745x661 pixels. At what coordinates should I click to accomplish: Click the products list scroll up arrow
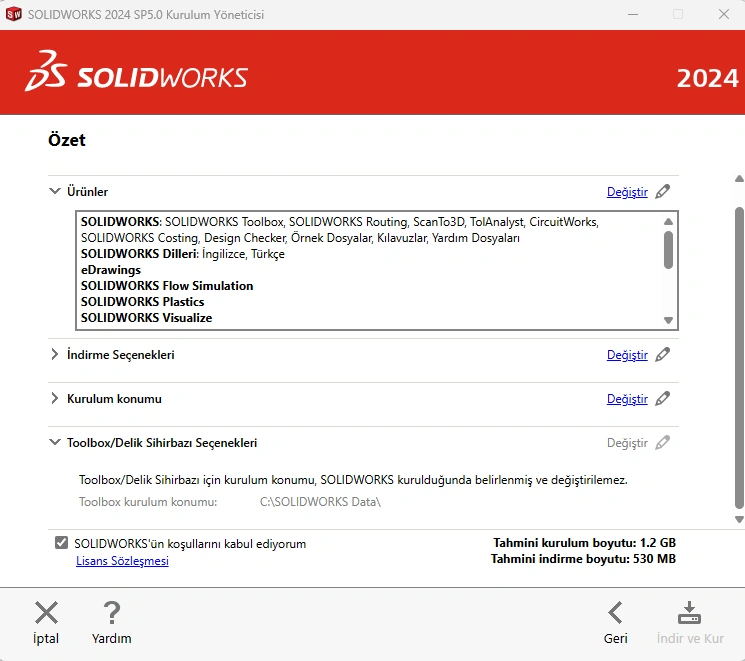pos(668,221)
